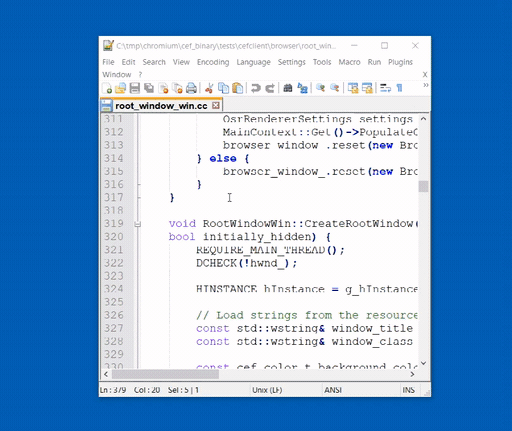Click the Notepad++ application icon in title bar

pyautogui.click(x=108, y=46)
